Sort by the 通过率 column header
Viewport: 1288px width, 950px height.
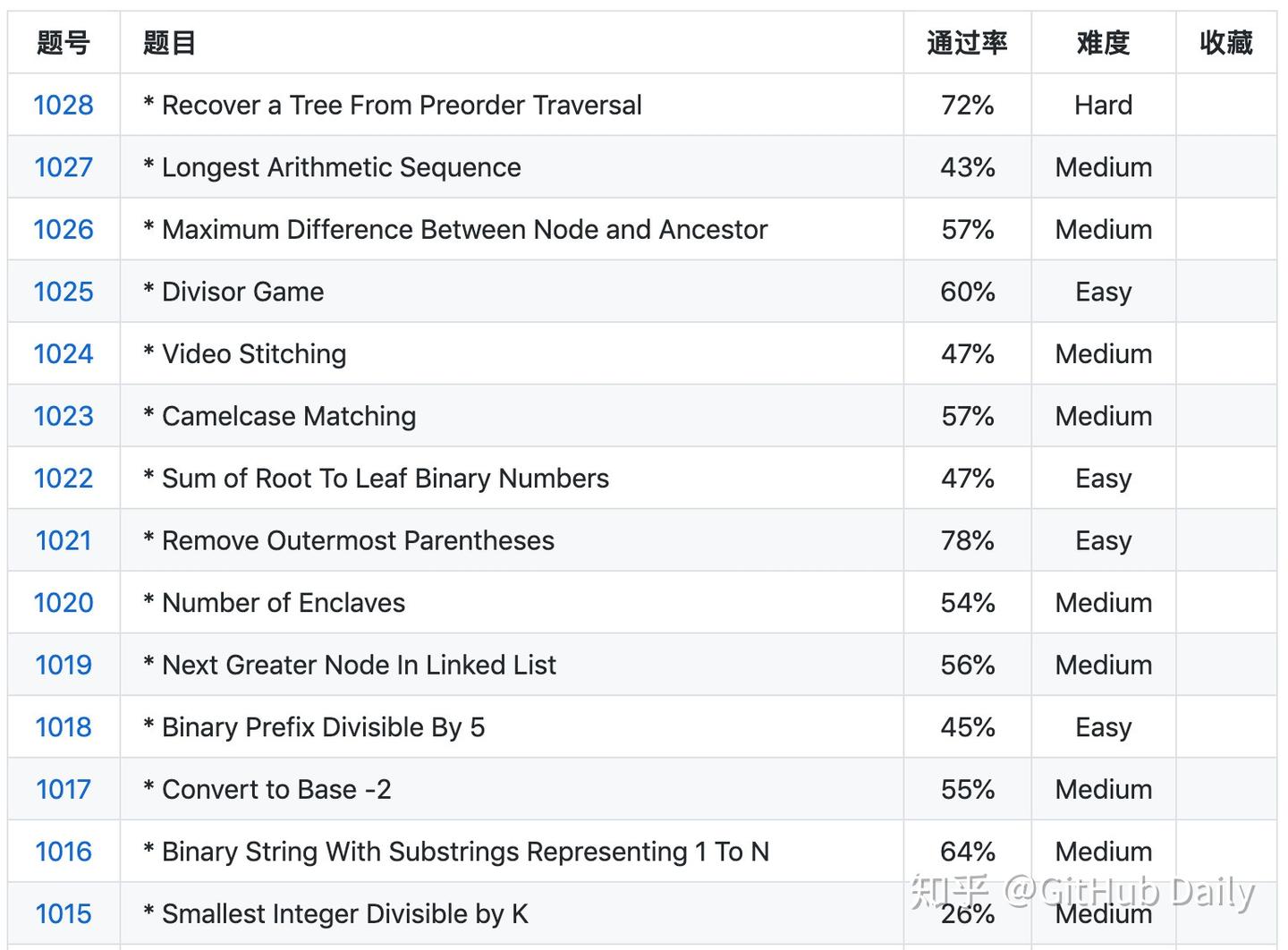(x=966, y=42)
